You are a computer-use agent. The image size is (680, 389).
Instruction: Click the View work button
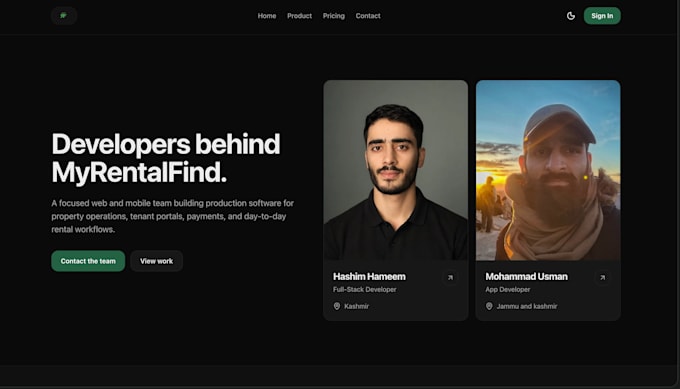click(156, 261)
